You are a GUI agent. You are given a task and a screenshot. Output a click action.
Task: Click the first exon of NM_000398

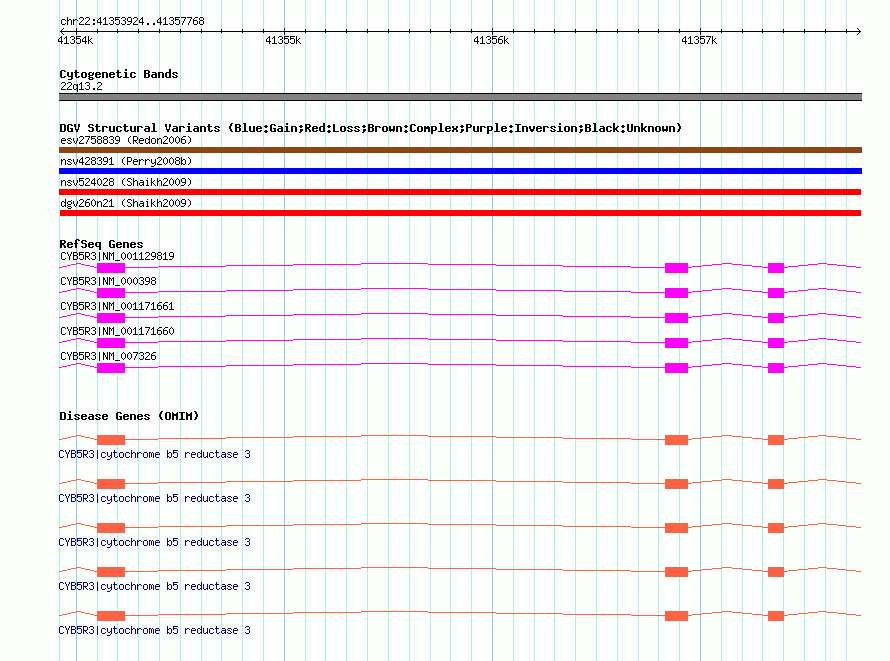point(111,293)
